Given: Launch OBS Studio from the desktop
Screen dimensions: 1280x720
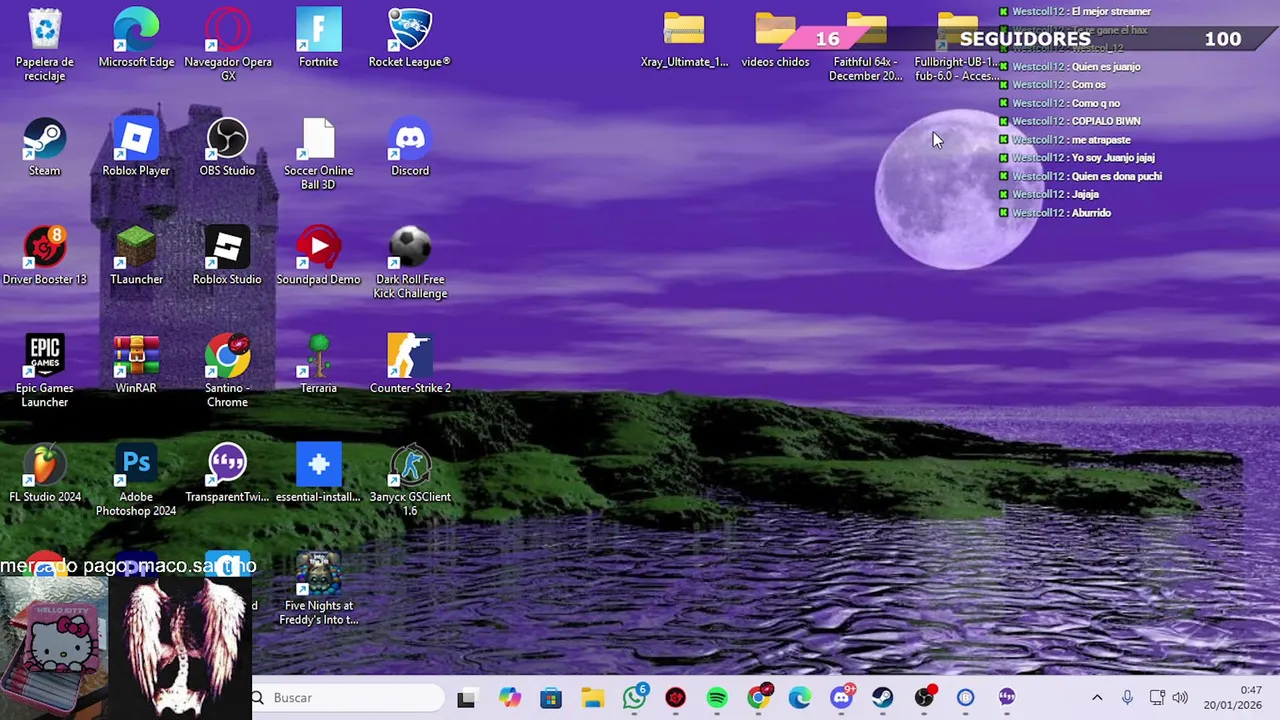Looking at the screenshot, I should click(227, 147).
